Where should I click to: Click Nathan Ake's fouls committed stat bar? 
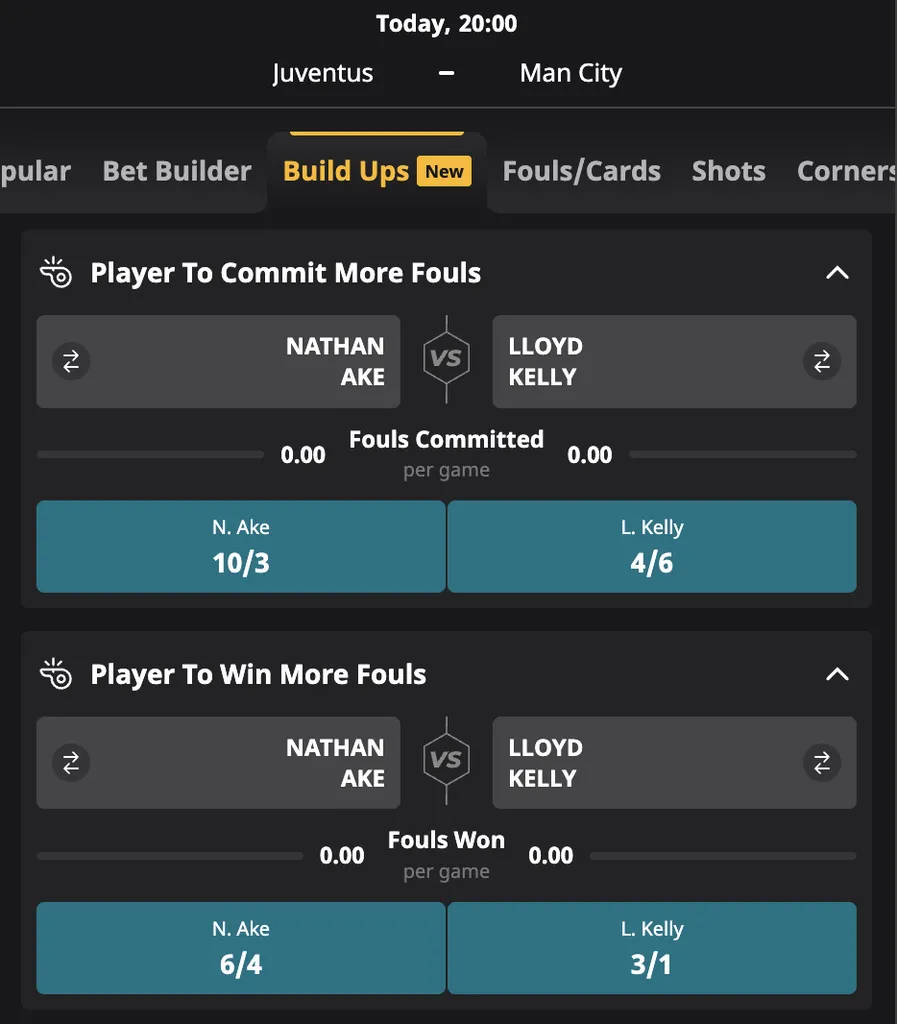point(150,453)
